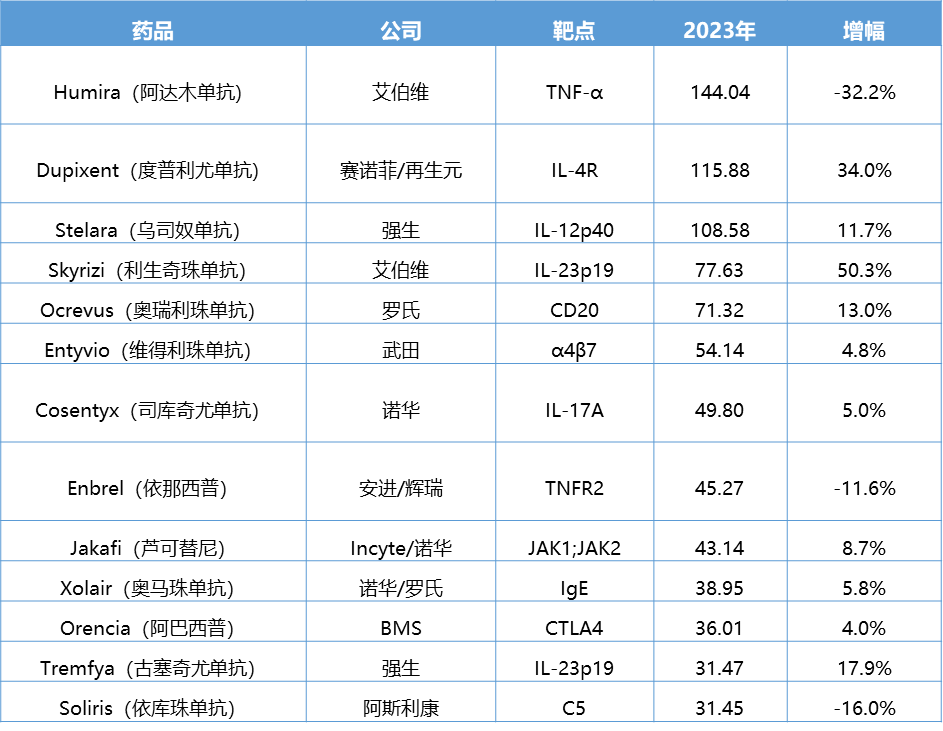This screenshot has width=943, height=731.
Task: Click sales value 144.04
Action: pyautogui.click(x=720, y=92)
